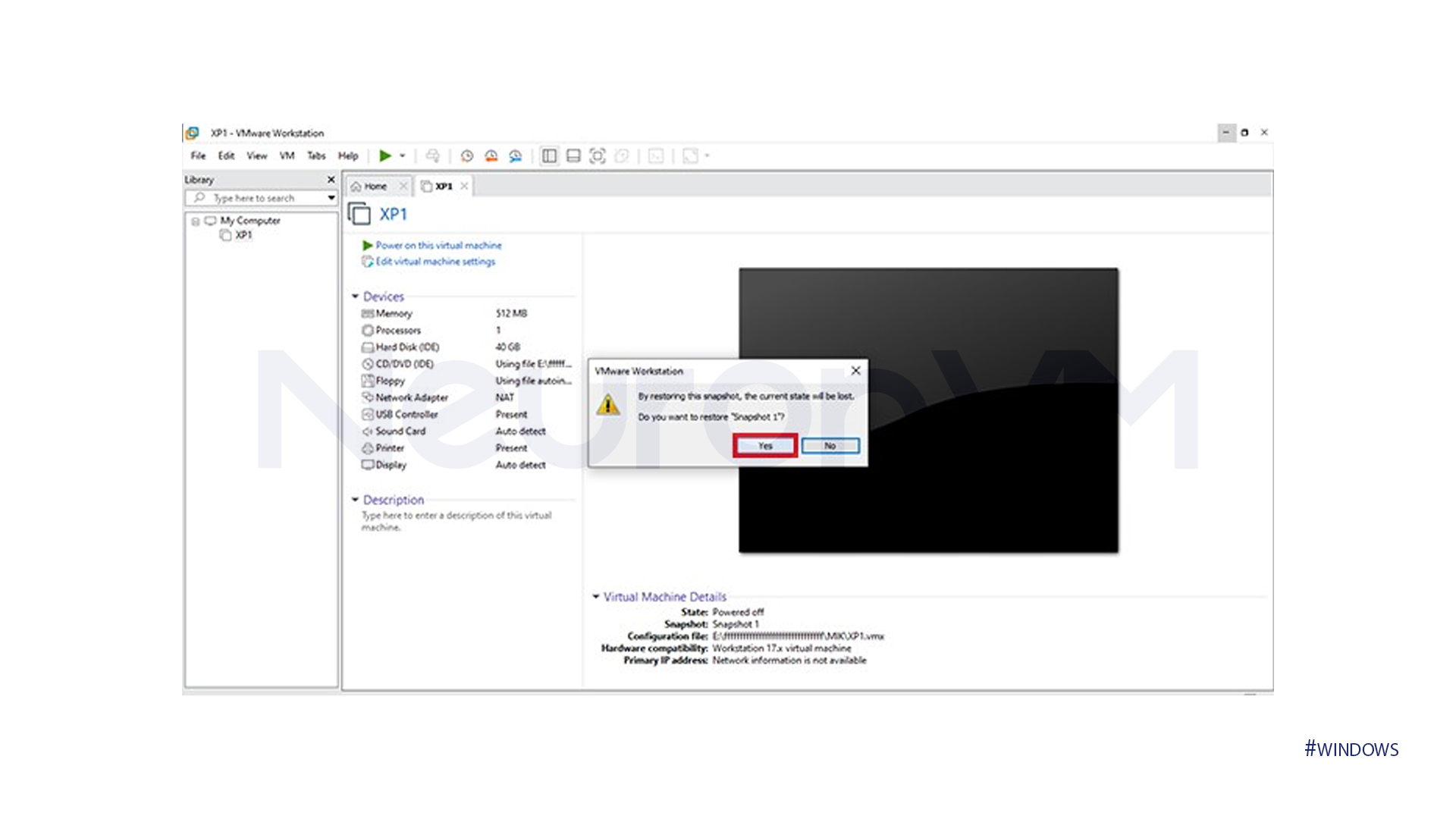This screenshot has width=1456, height=819.
Task: Click the Show Library toolbar icon
Action: 550,155
